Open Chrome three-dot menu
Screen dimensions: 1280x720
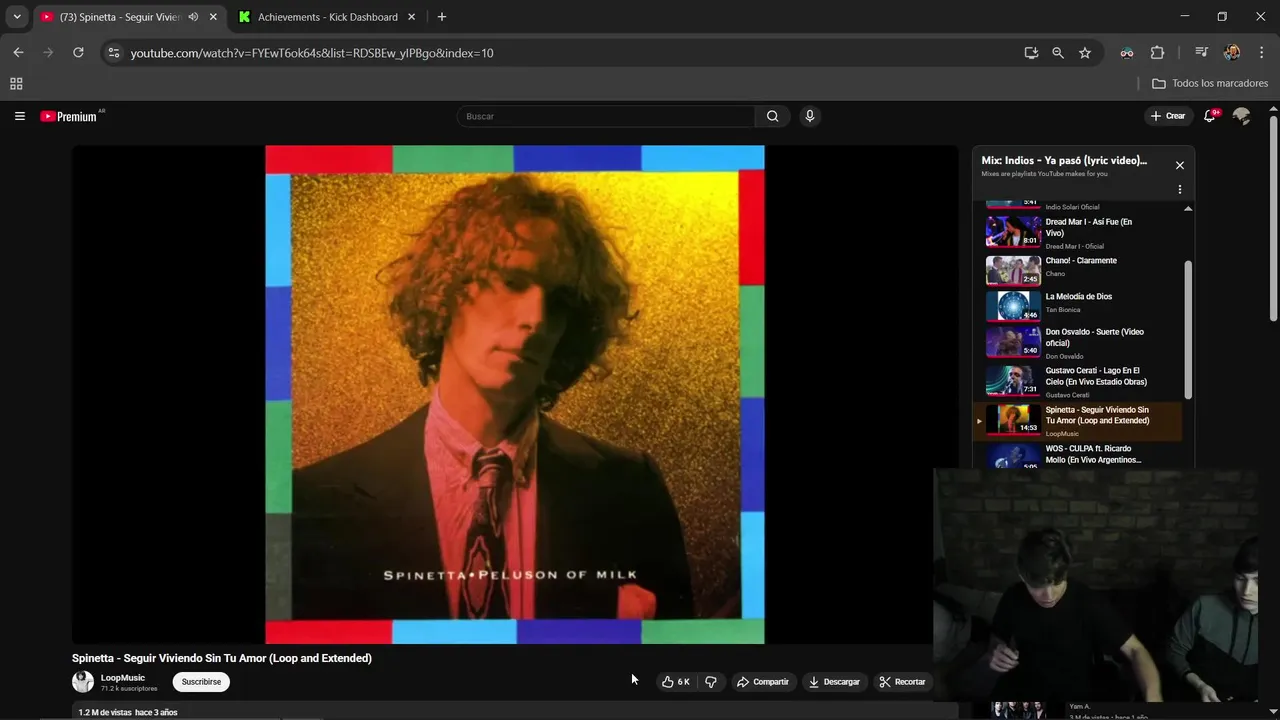(x=1261, y=53)
